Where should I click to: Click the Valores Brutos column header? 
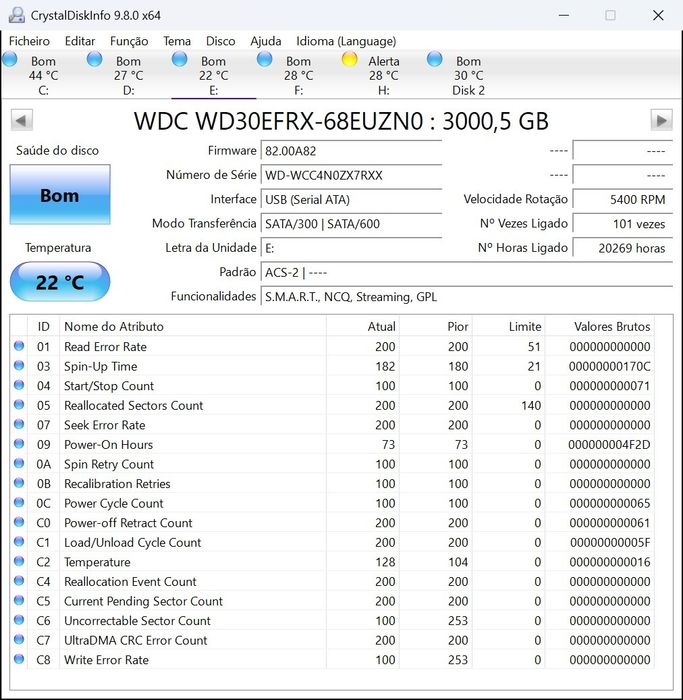coord(600,326)
